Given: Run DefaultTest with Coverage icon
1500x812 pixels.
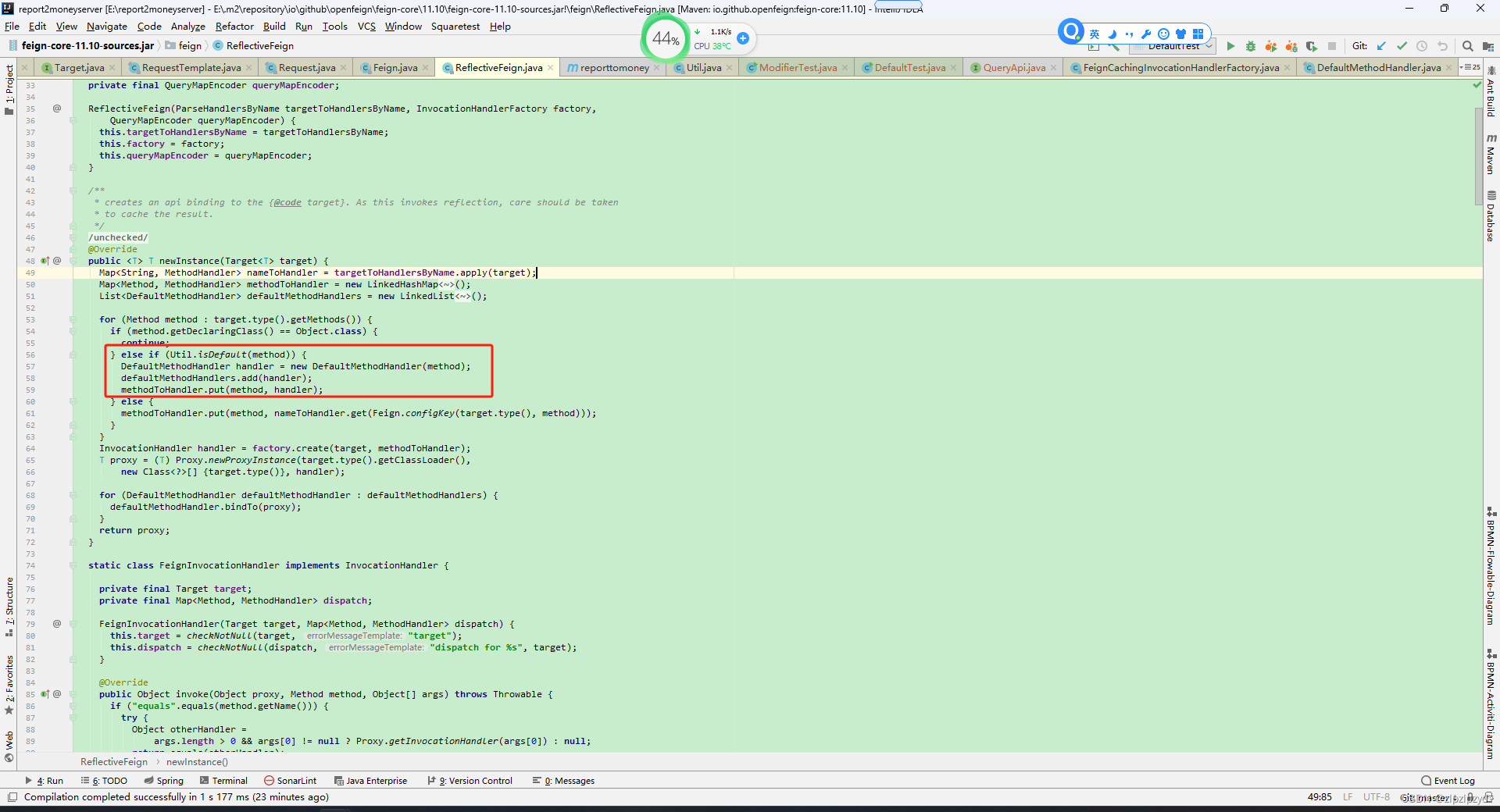Looking at the screenshot, I should click(1271, 46).
